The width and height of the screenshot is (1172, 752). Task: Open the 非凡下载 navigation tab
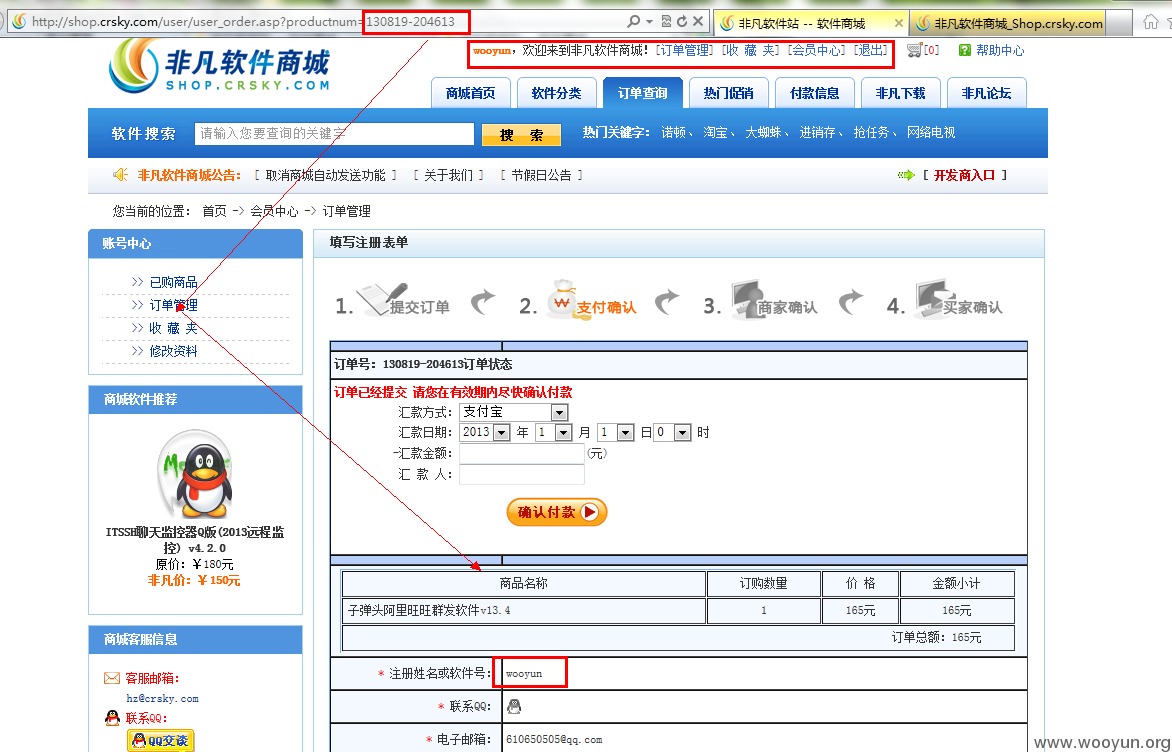(x=900, y=93)
